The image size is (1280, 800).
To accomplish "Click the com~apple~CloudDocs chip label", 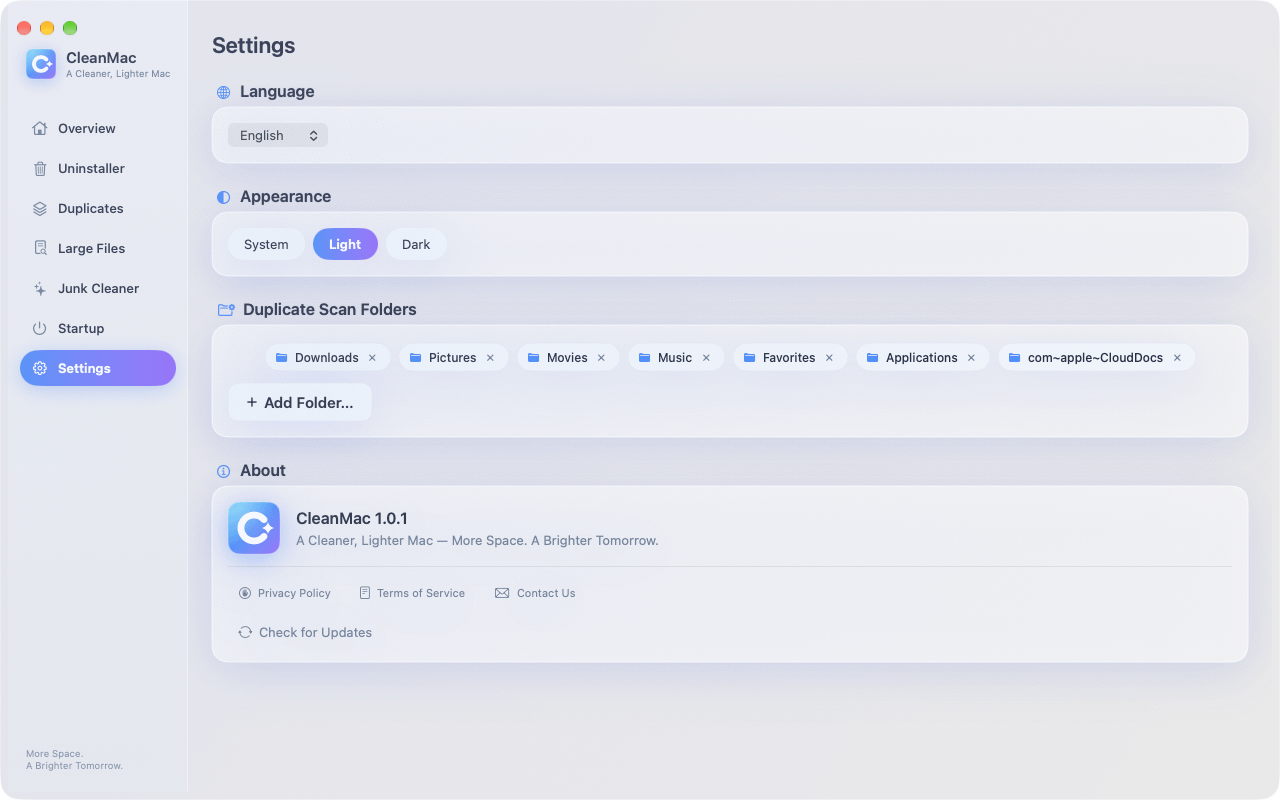I will pos(1095,358).
